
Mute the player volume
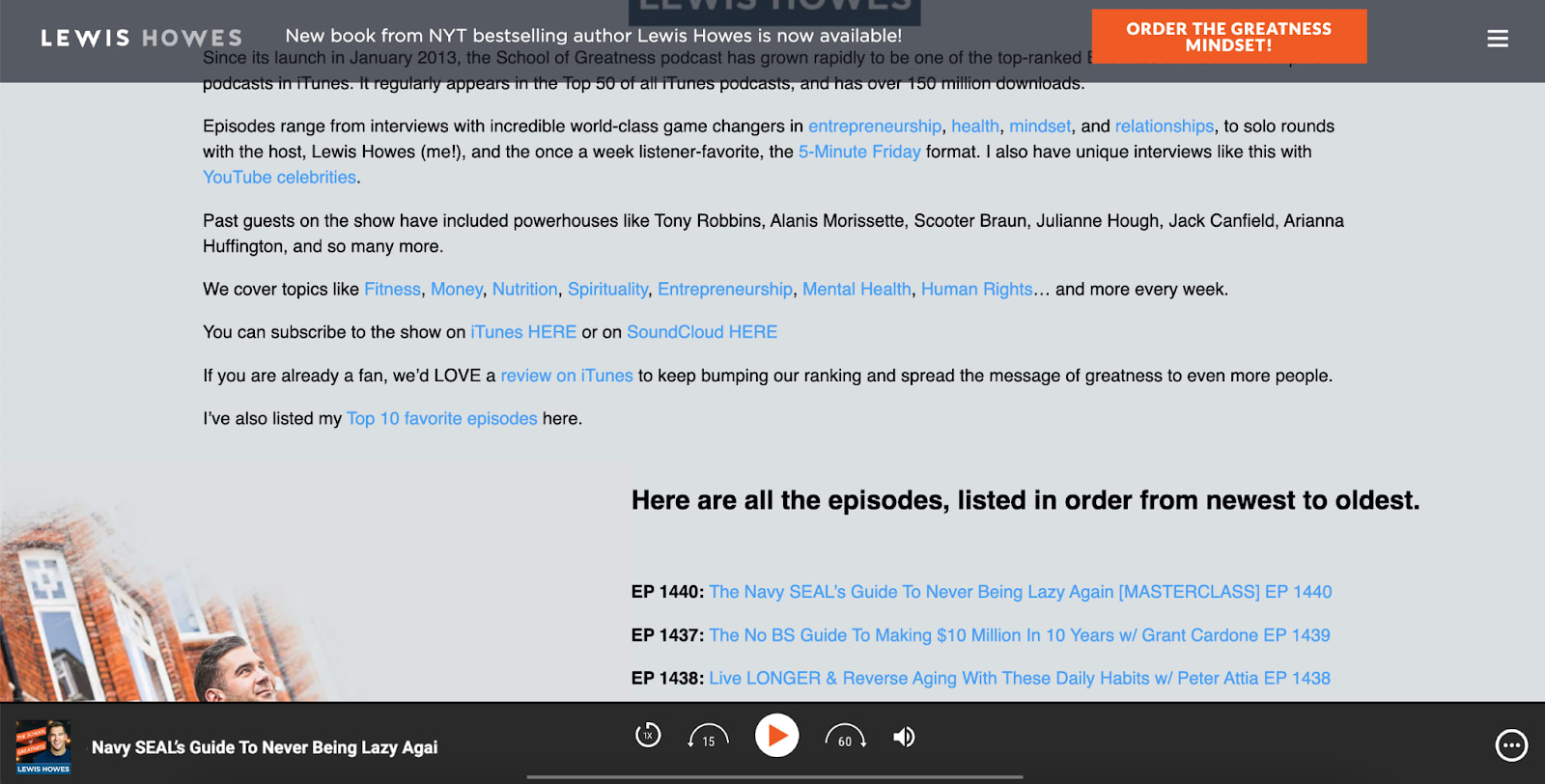click(904, 738)
